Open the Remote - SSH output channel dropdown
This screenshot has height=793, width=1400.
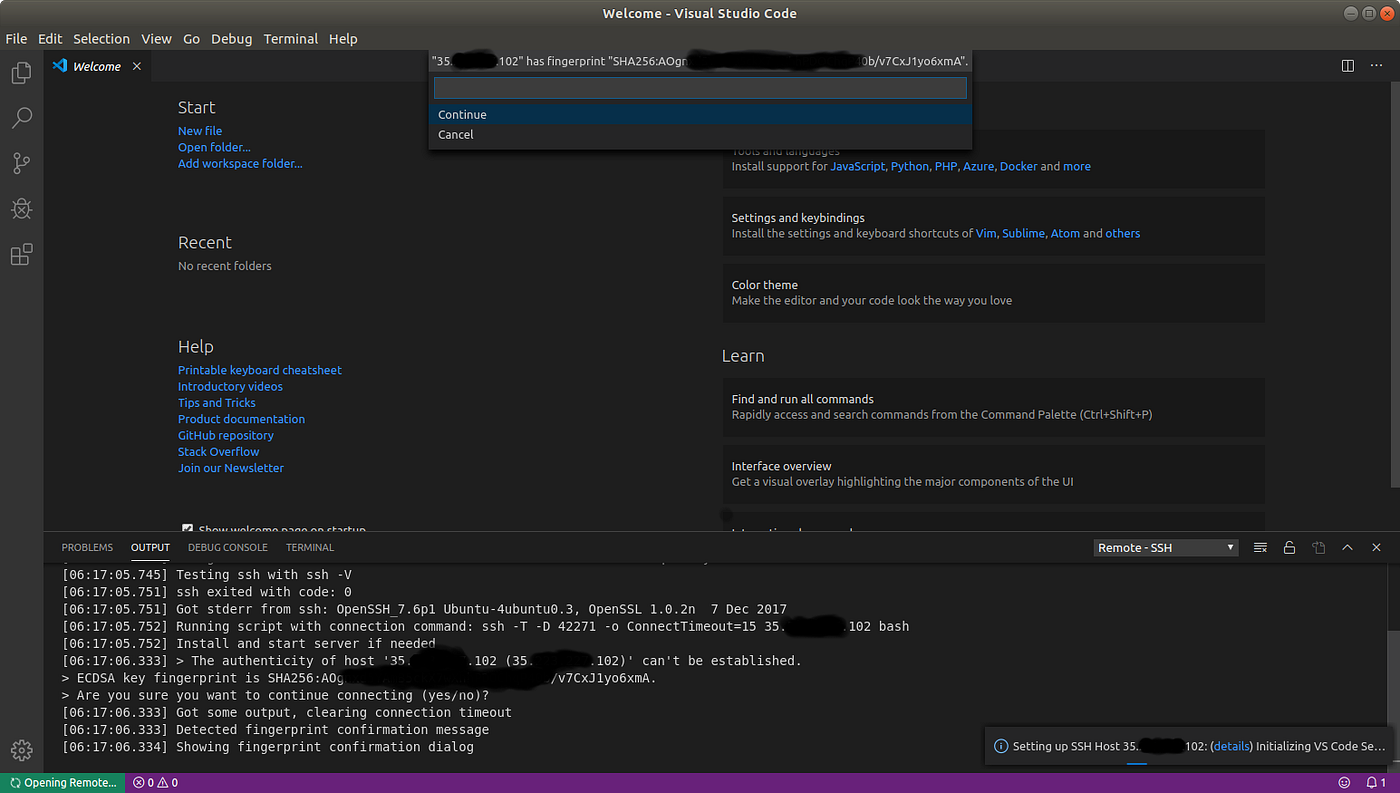[x=1165, y=547]
